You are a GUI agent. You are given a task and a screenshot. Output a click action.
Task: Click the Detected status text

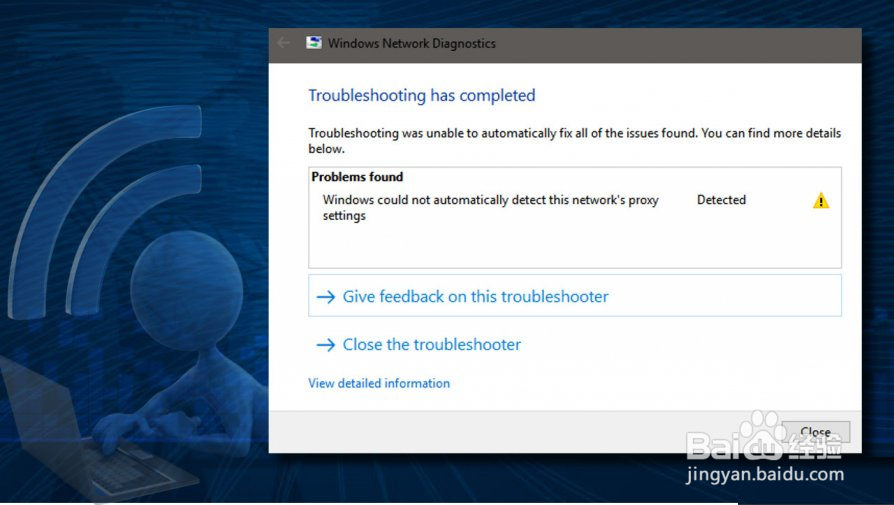(721, 199)
